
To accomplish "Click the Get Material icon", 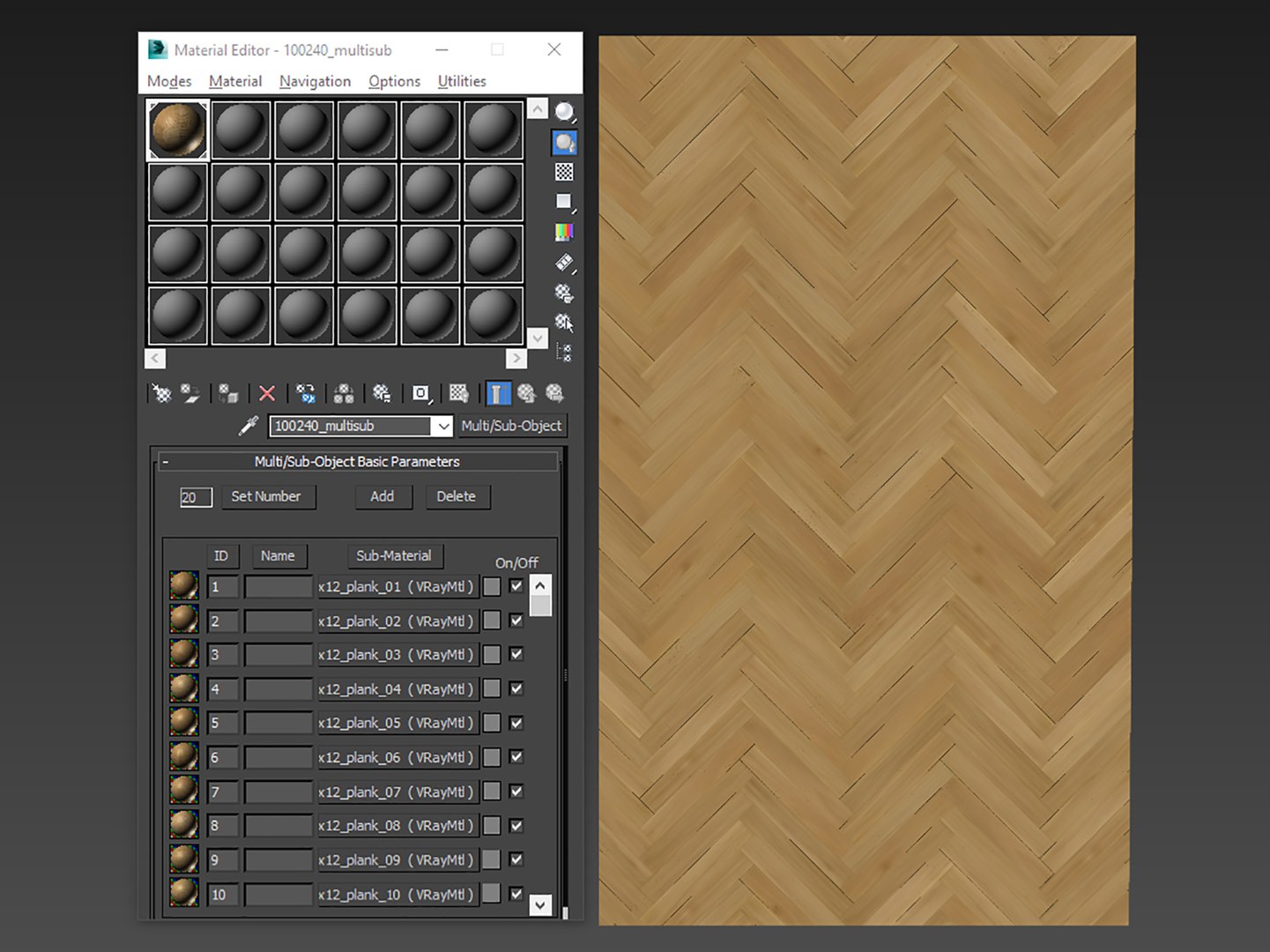I will [x=161, y=393].
